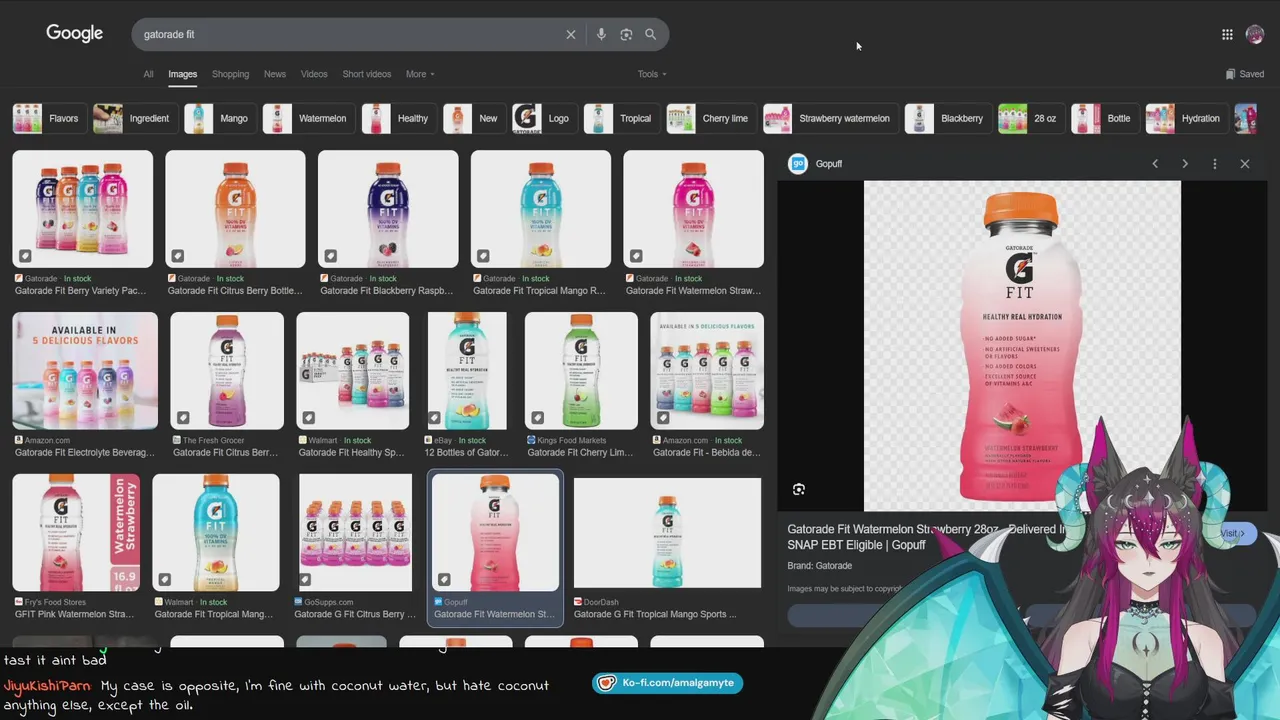
Task: Click the Gatorade G Fit Tropical Mango Sports caption
Action: [655, 614]
